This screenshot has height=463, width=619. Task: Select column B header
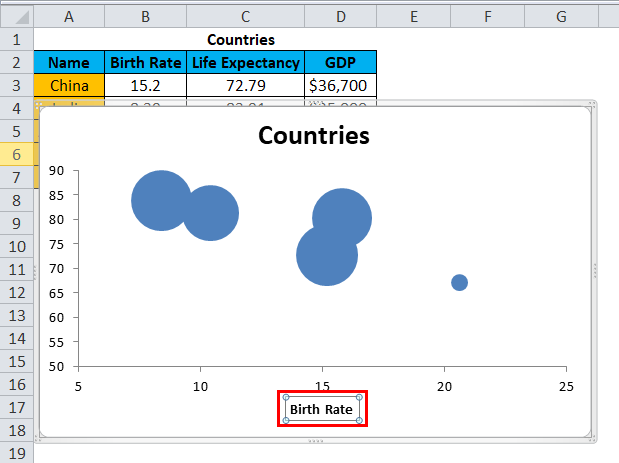tap(146, 17)
